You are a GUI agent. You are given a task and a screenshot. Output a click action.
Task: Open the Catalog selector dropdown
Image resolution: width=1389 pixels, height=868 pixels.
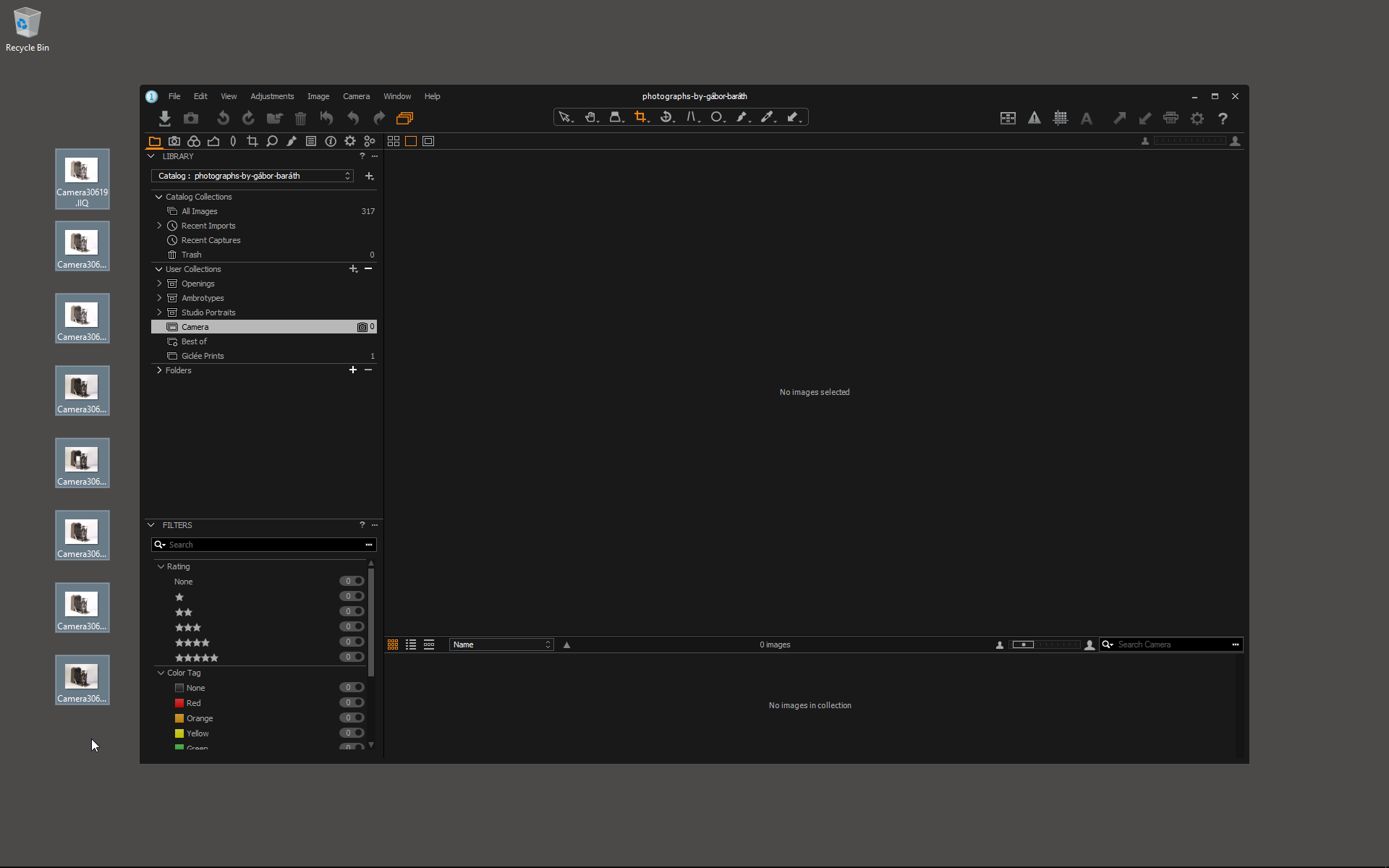pos(252,176)
